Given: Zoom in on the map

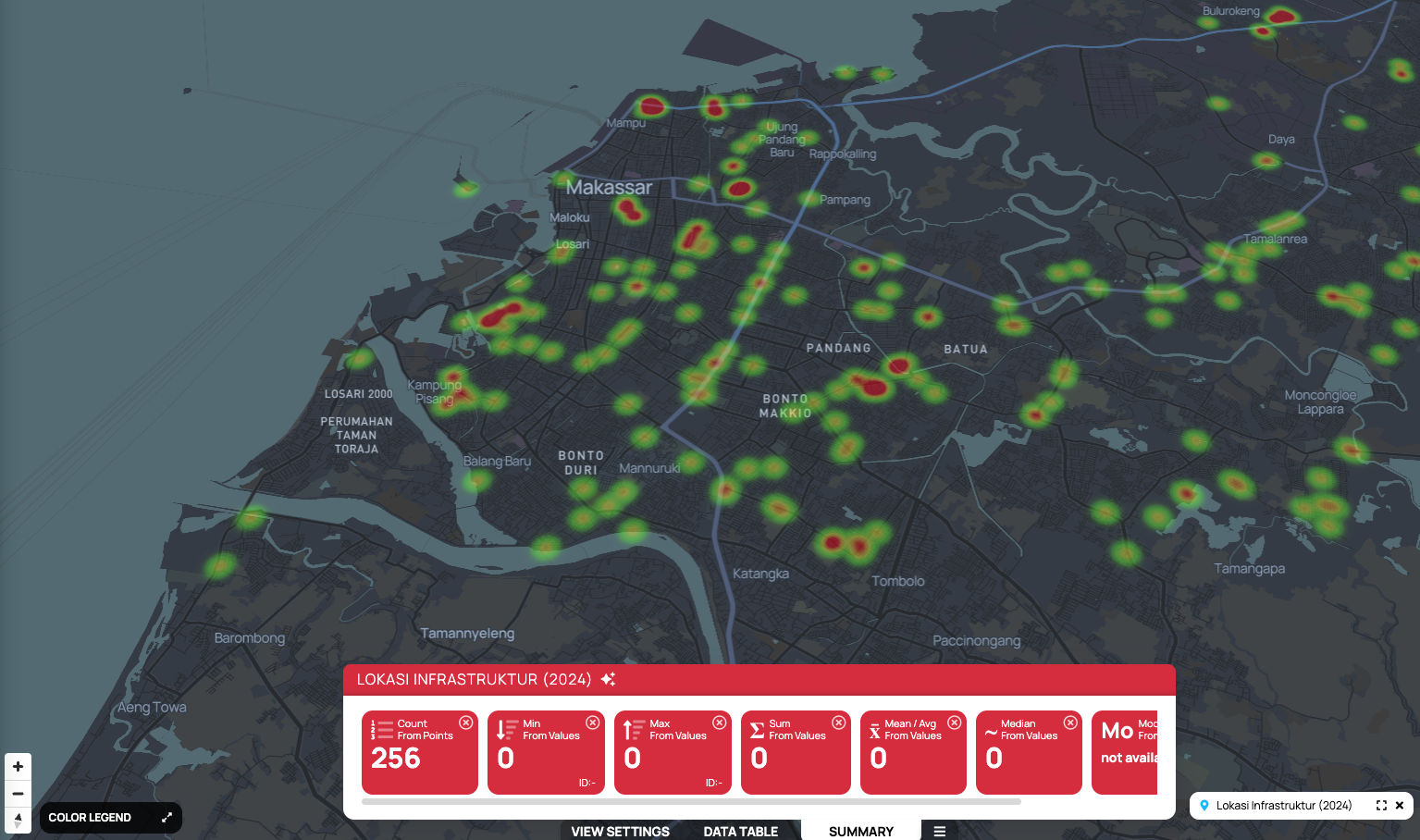Looking at the screenshot, I should (18, 767).
